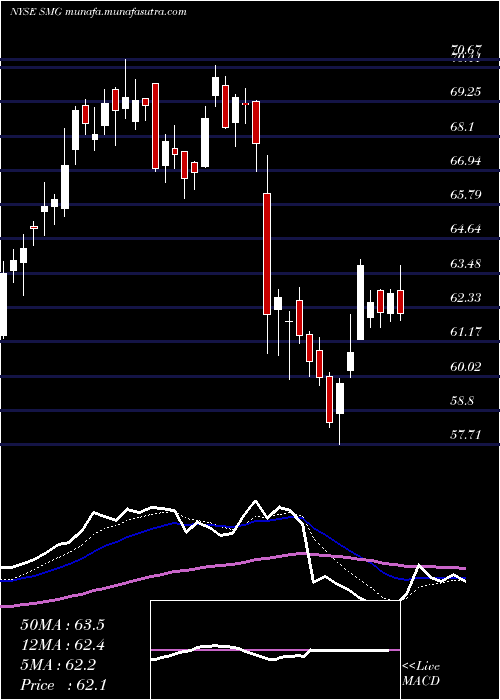Click the 57.71 price axis label

point(466,434)
